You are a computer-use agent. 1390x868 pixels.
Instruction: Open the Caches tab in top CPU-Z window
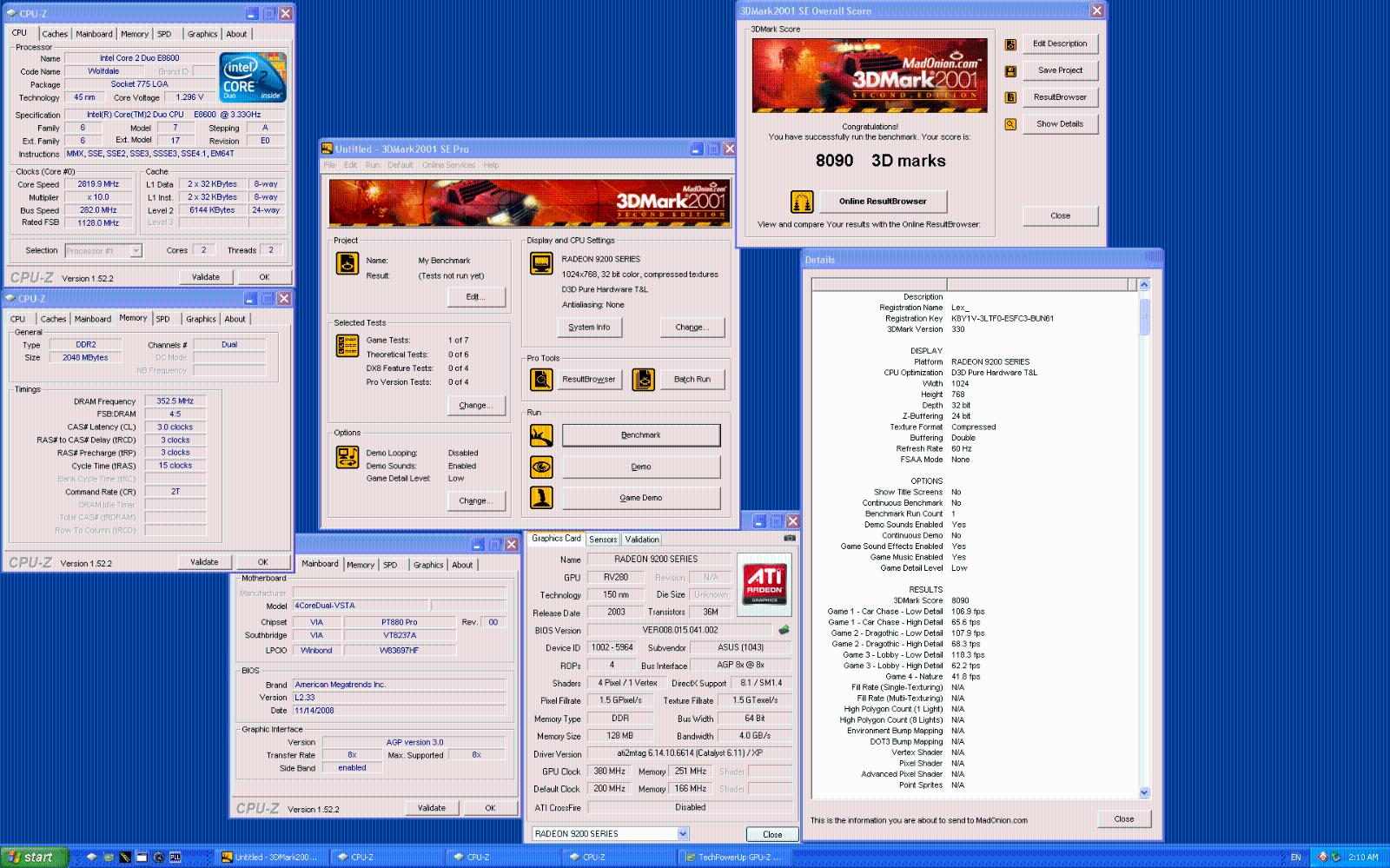(55, 34)
